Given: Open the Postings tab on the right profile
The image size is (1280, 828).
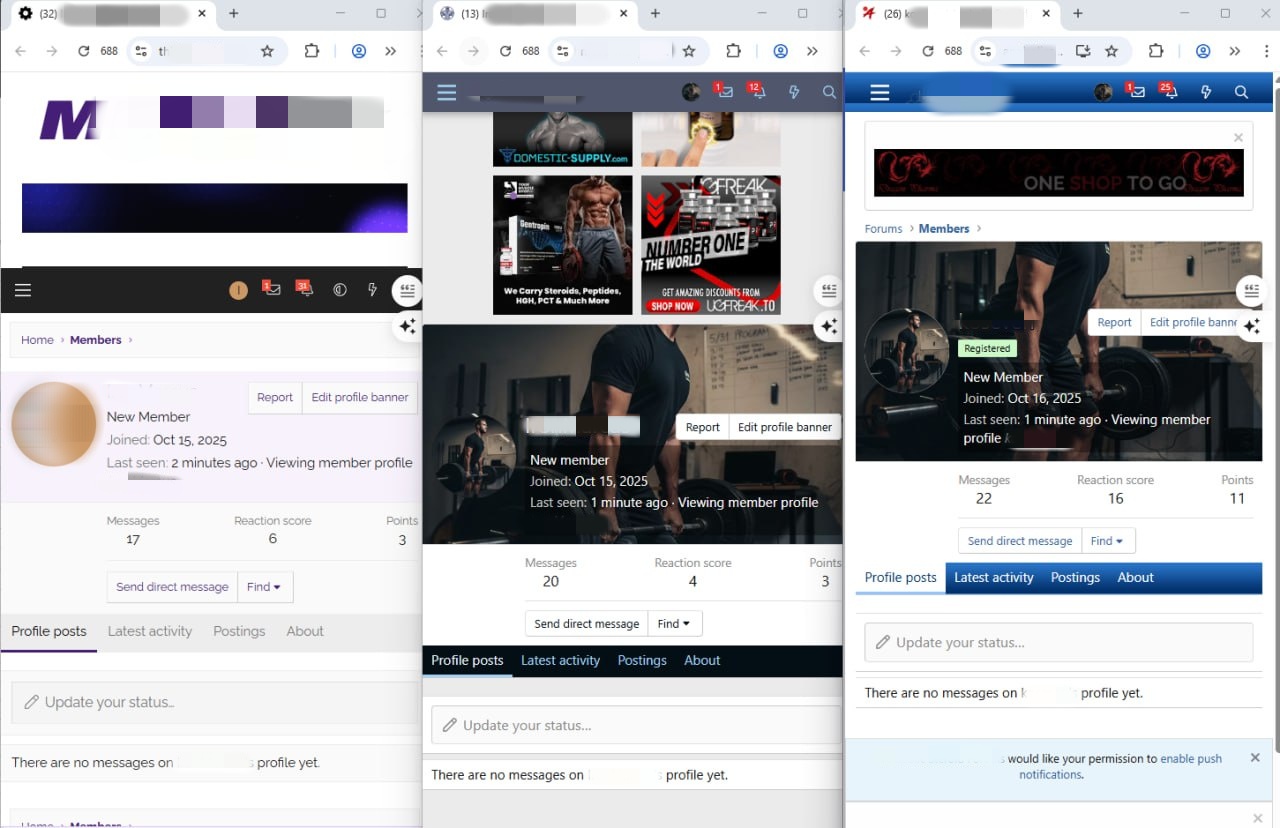Looking at the screenshot, I should (x=1075, y=578).
